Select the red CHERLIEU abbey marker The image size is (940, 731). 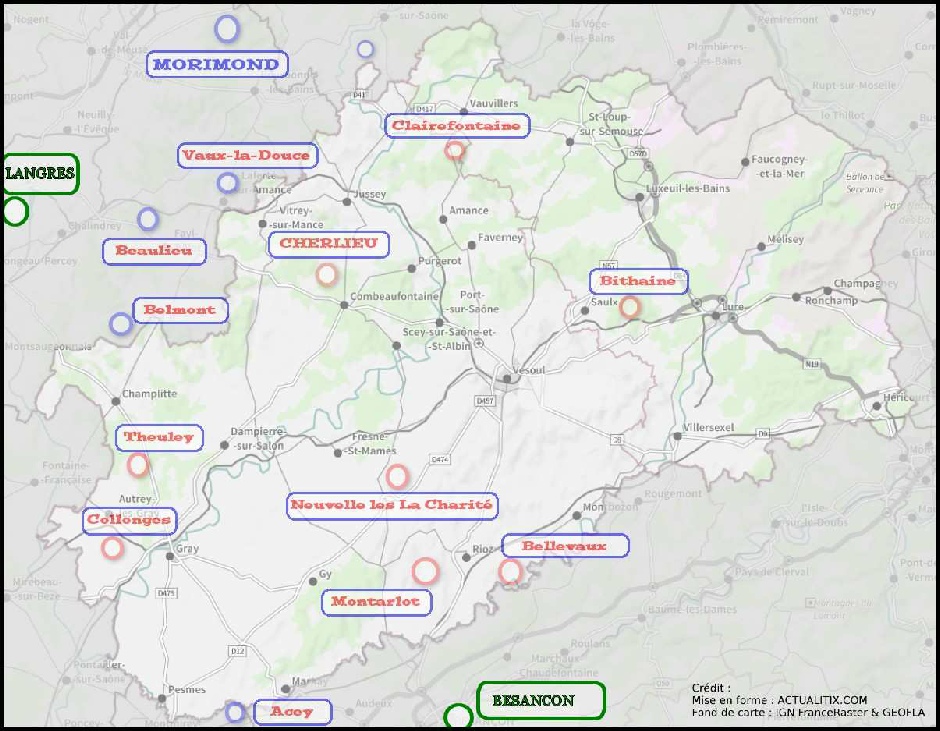point(325,273)
